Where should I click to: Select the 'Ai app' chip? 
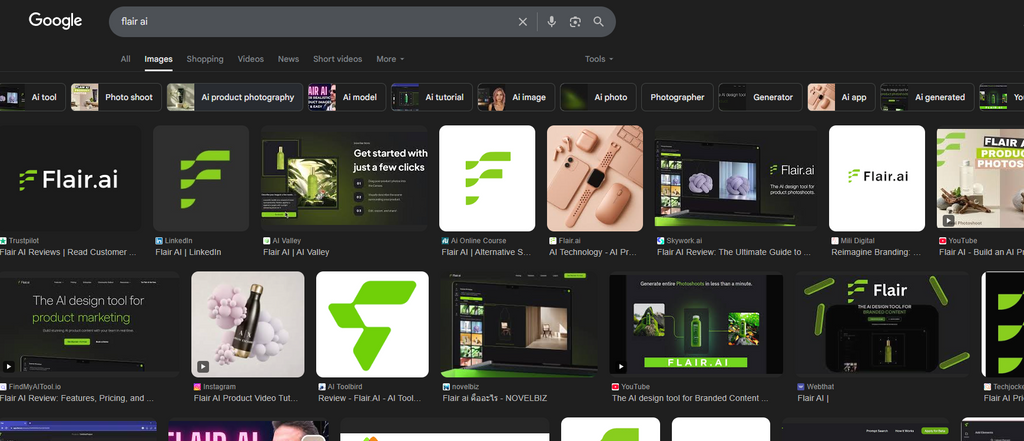(x=841, y=97)
